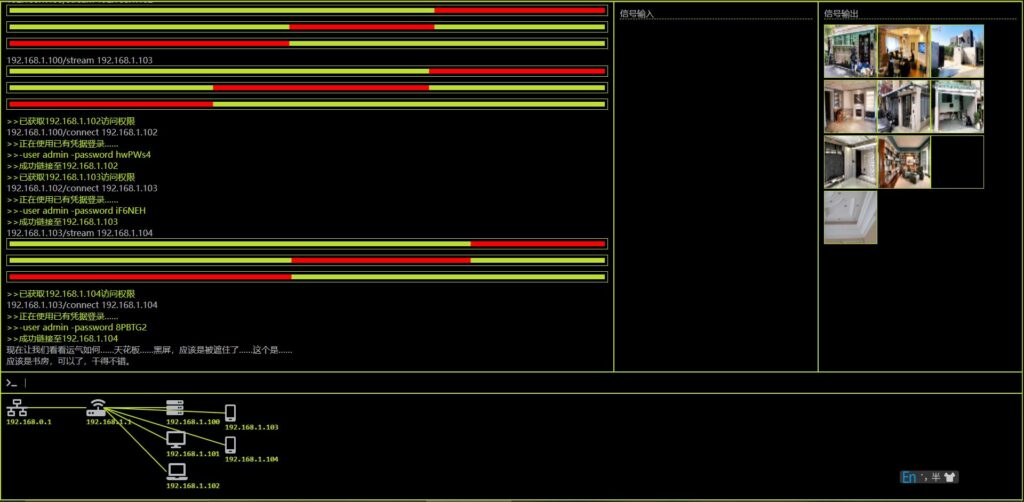1024x502 pixels.
Task: Click the phone icon at 192.168.1.104
Action: [230, 445]
